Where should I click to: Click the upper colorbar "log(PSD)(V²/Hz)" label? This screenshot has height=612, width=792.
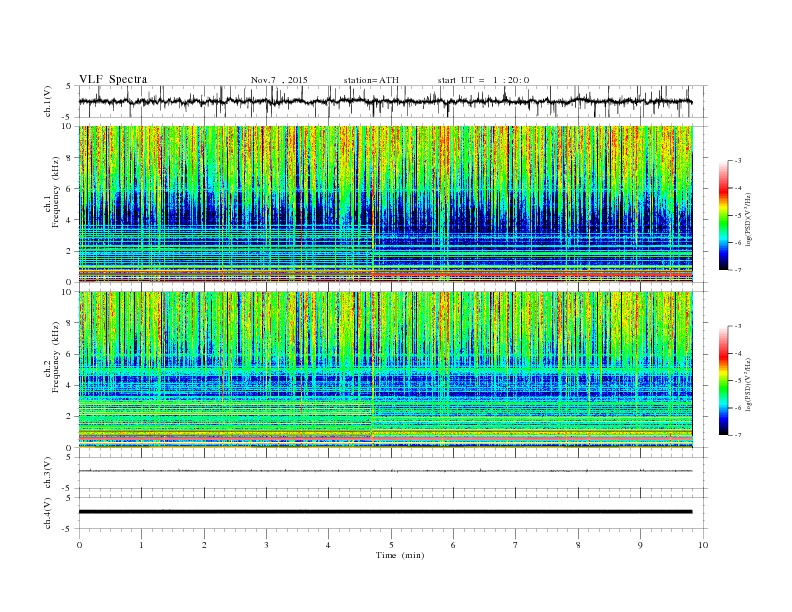(x=749, y=219)
